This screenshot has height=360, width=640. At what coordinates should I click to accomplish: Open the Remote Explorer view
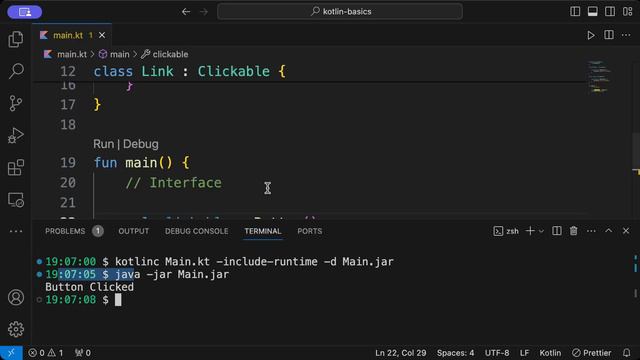[16, 200]
